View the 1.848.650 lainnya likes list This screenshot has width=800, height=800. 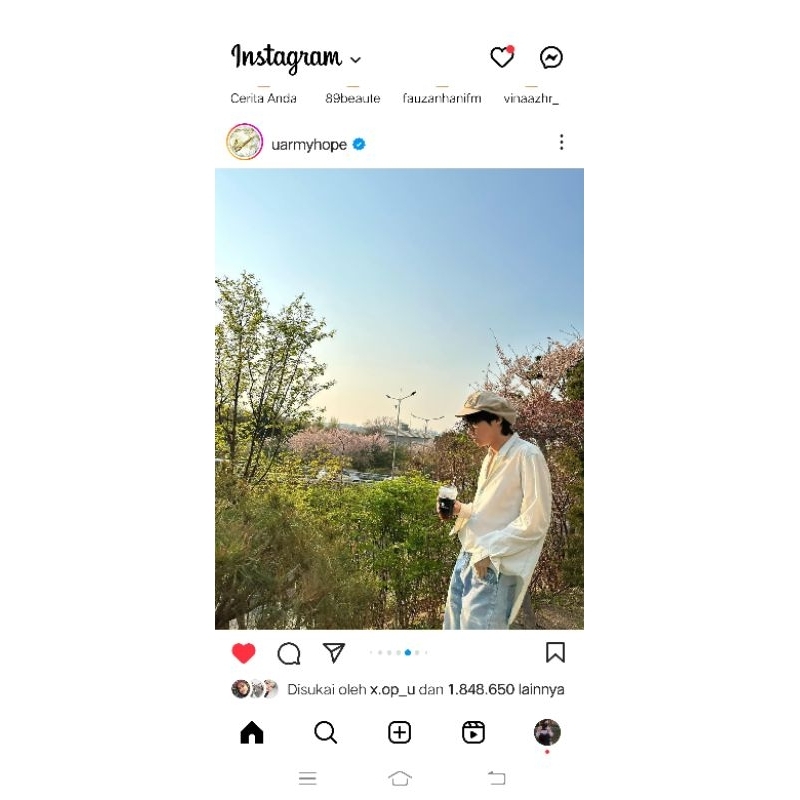[506, 690]
